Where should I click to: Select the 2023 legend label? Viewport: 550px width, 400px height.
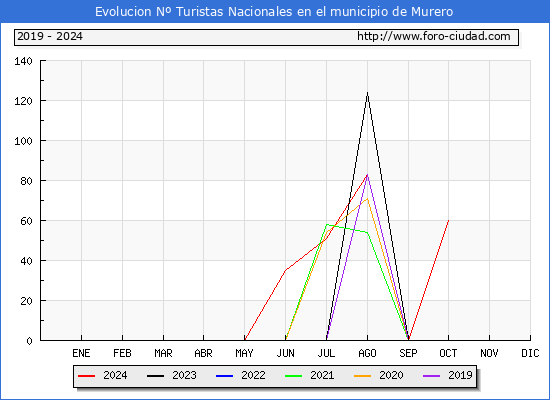[184, 375]
